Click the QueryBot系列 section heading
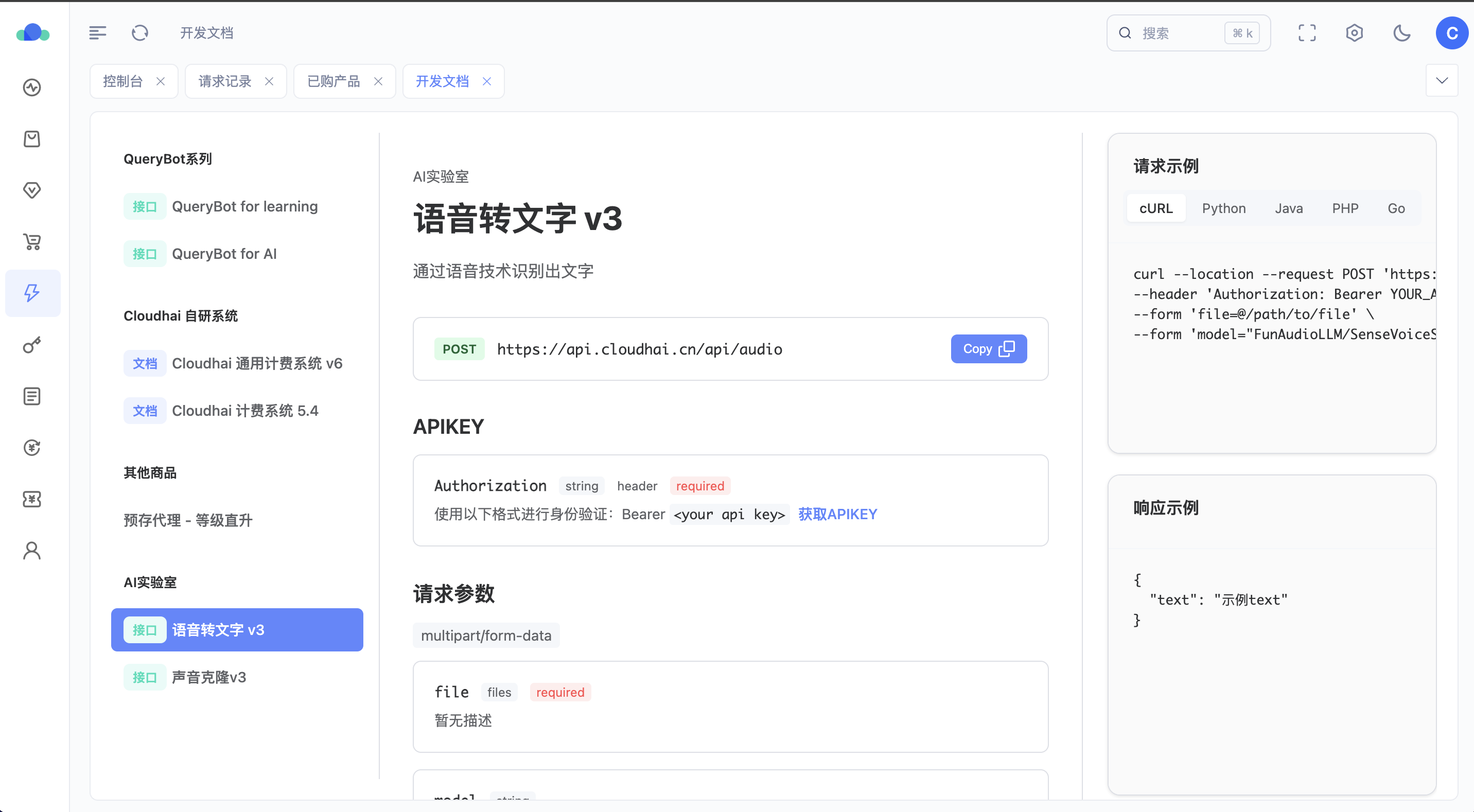The image size is (1474, 812). (168, 159)
